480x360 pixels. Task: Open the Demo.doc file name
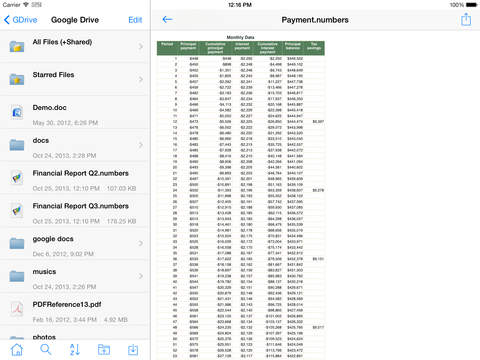[49, 108]
